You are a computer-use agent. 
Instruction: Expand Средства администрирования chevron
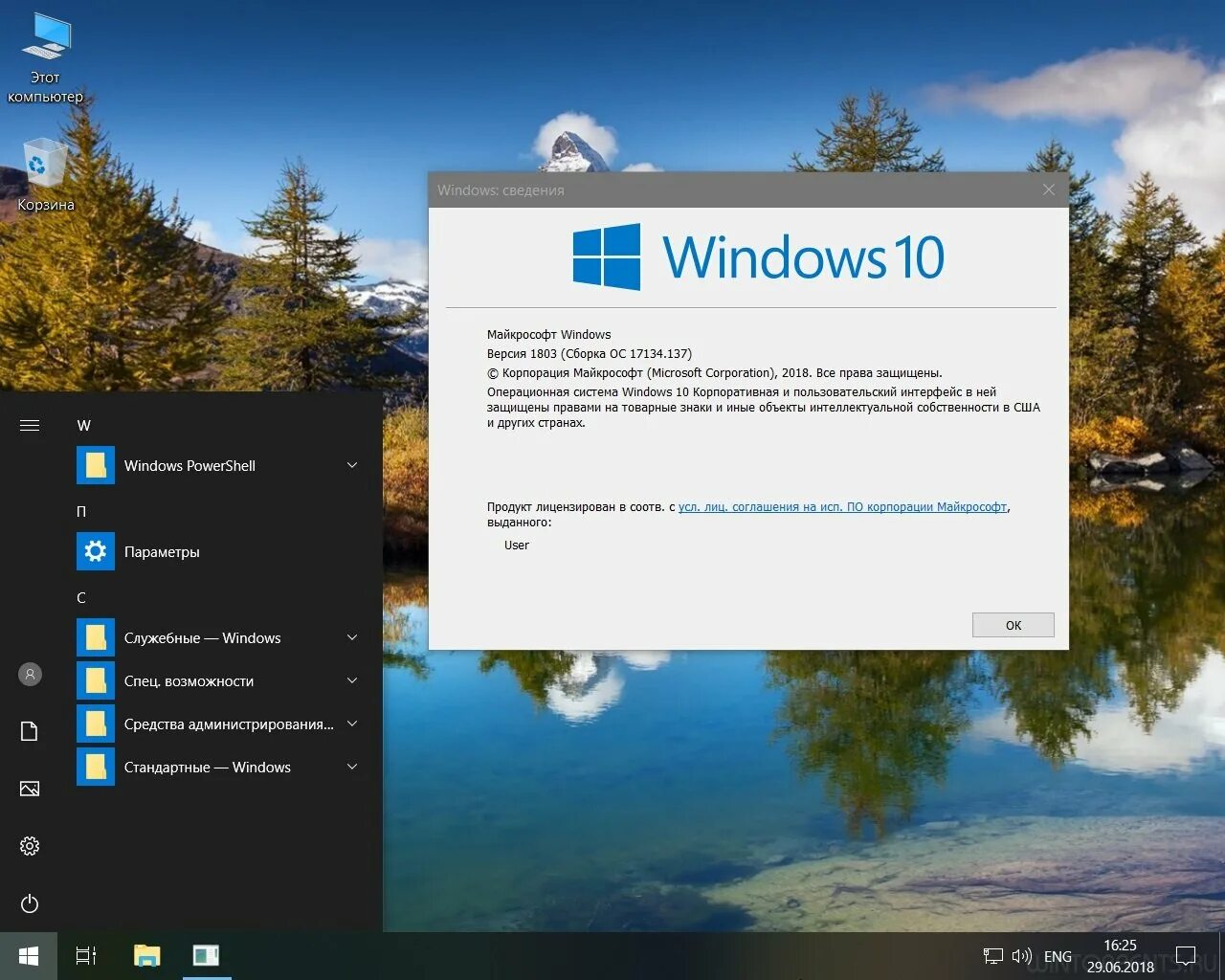352,724
